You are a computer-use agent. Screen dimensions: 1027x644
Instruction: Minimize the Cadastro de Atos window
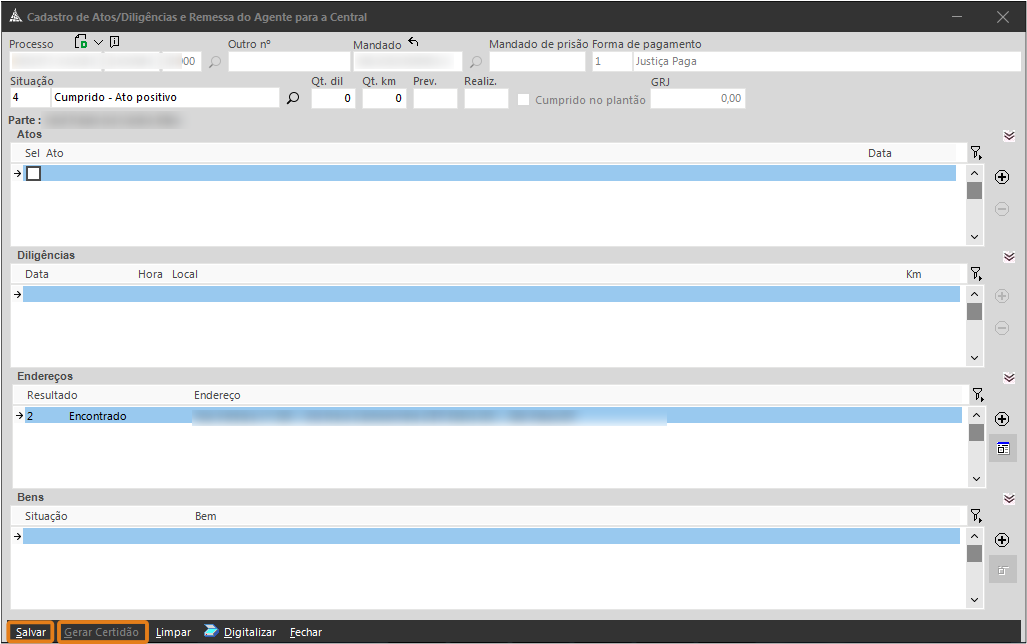click(957, 17)
